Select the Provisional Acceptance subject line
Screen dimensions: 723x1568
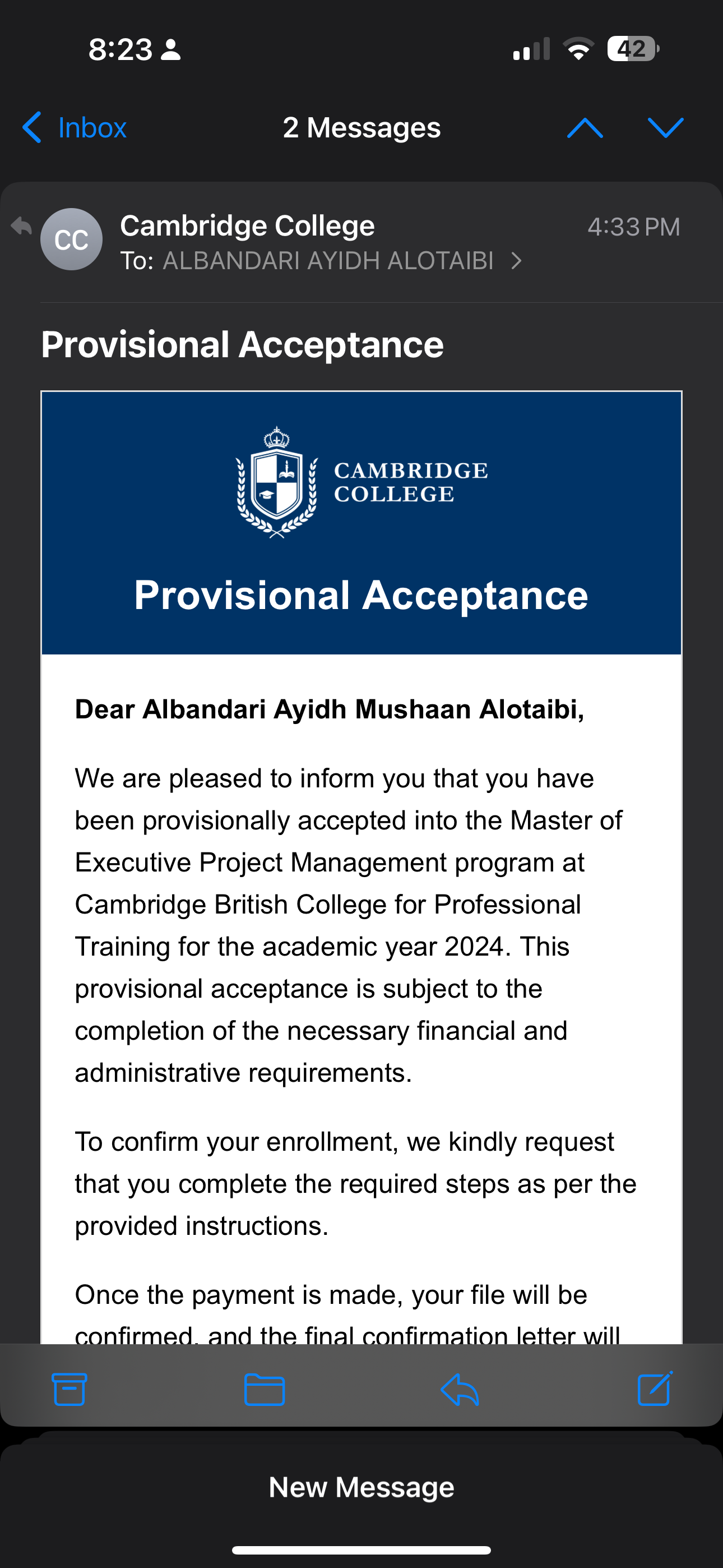coord(242,344)
